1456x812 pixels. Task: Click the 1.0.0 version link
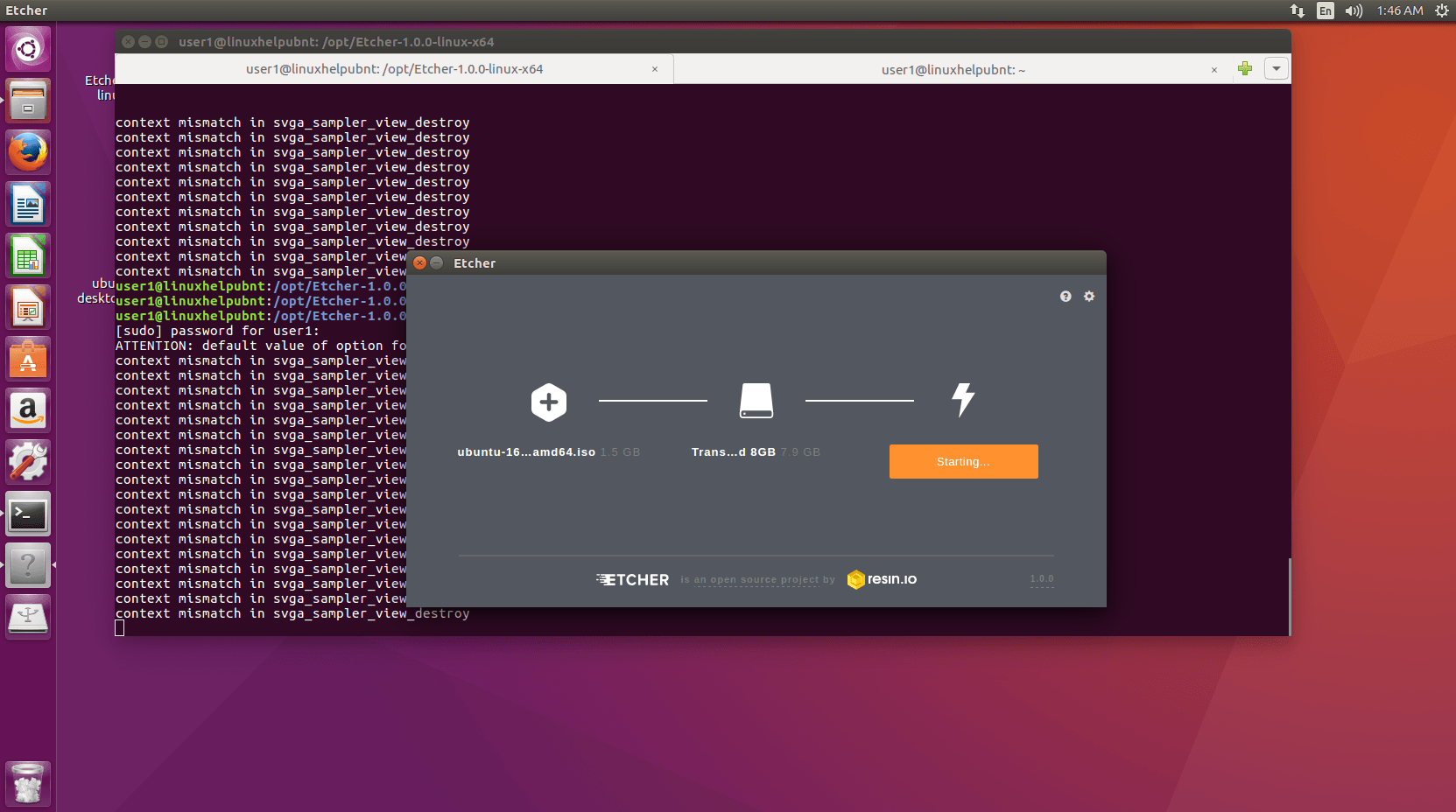[1042, 579]
